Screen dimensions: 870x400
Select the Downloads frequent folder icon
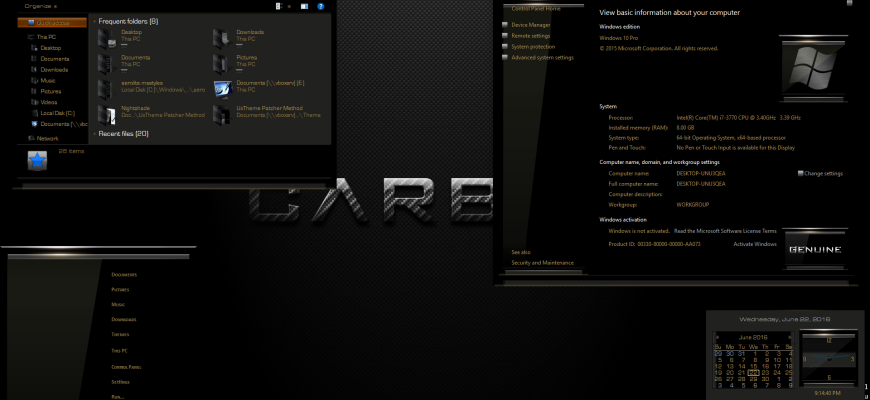tap(222, 38)
